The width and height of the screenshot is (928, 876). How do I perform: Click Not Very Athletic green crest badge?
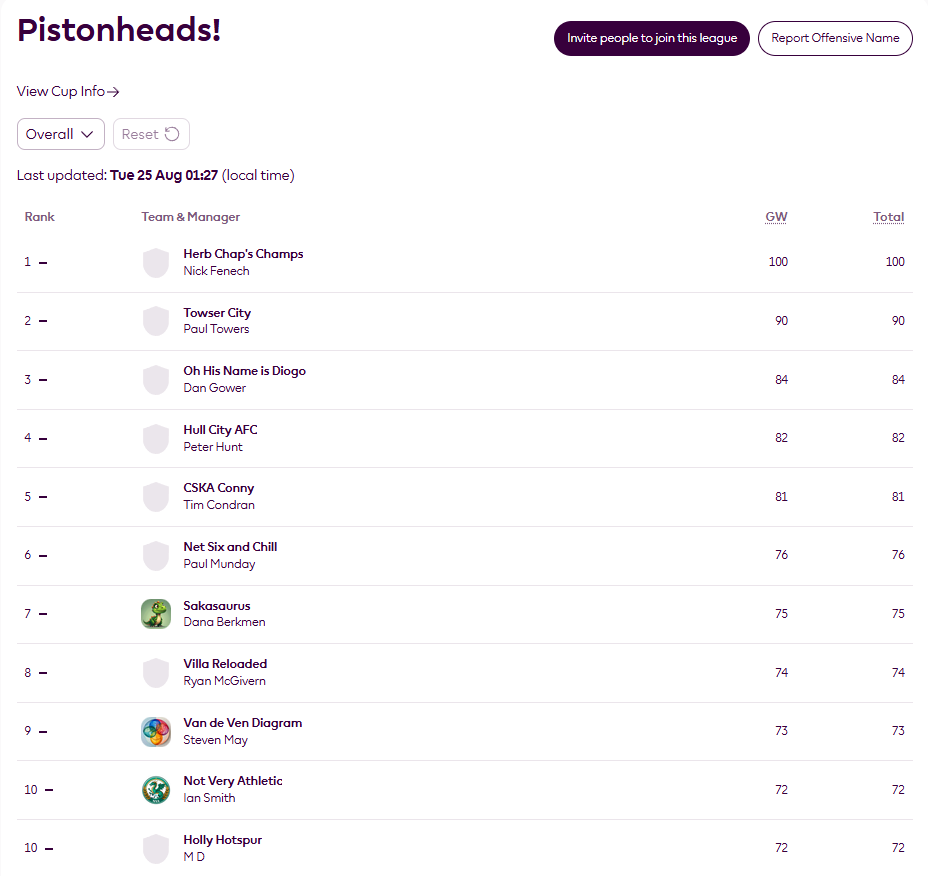click(x=156, y=790)
